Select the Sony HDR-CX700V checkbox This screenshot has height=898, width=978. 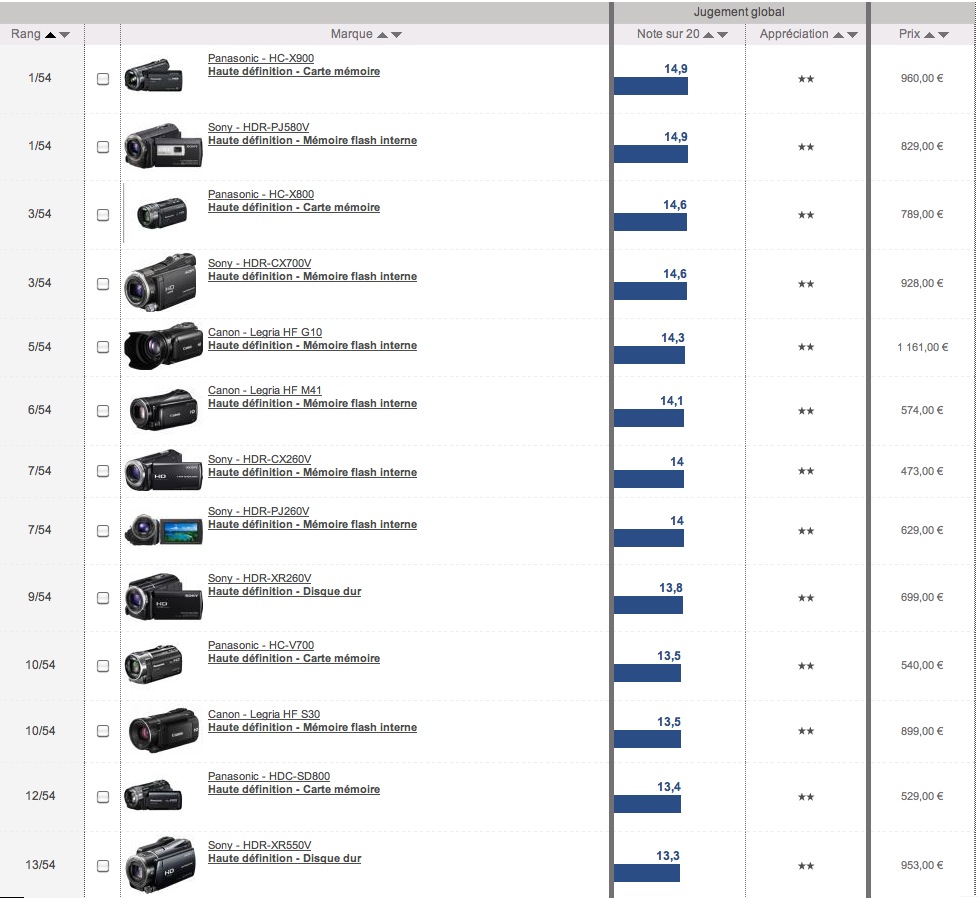103,284
